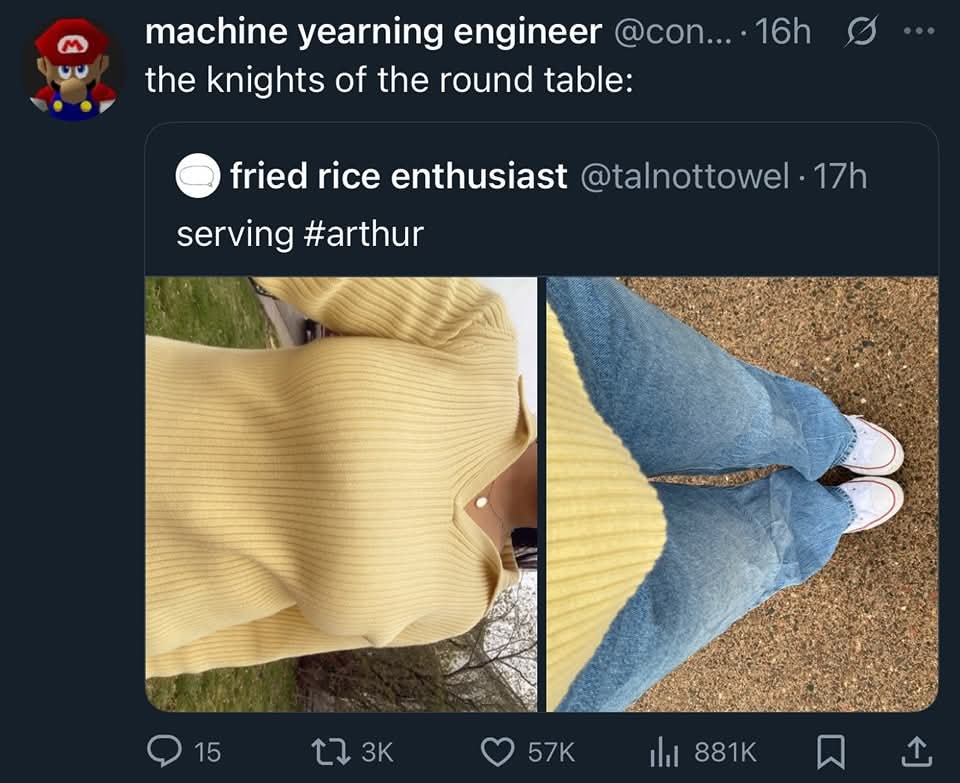The height and width of the screenshot is (783, 960).
Task: Open Mario profile avatar
Action: pyautogui.click(x=73, y=69)
